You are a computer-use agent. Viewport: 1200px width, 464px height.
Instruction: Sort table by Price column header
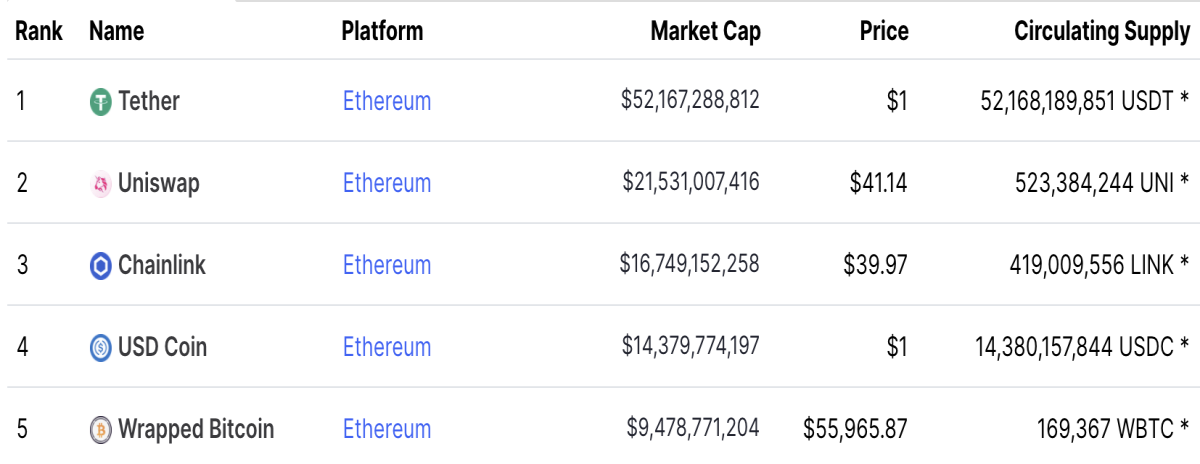point(884,31)
